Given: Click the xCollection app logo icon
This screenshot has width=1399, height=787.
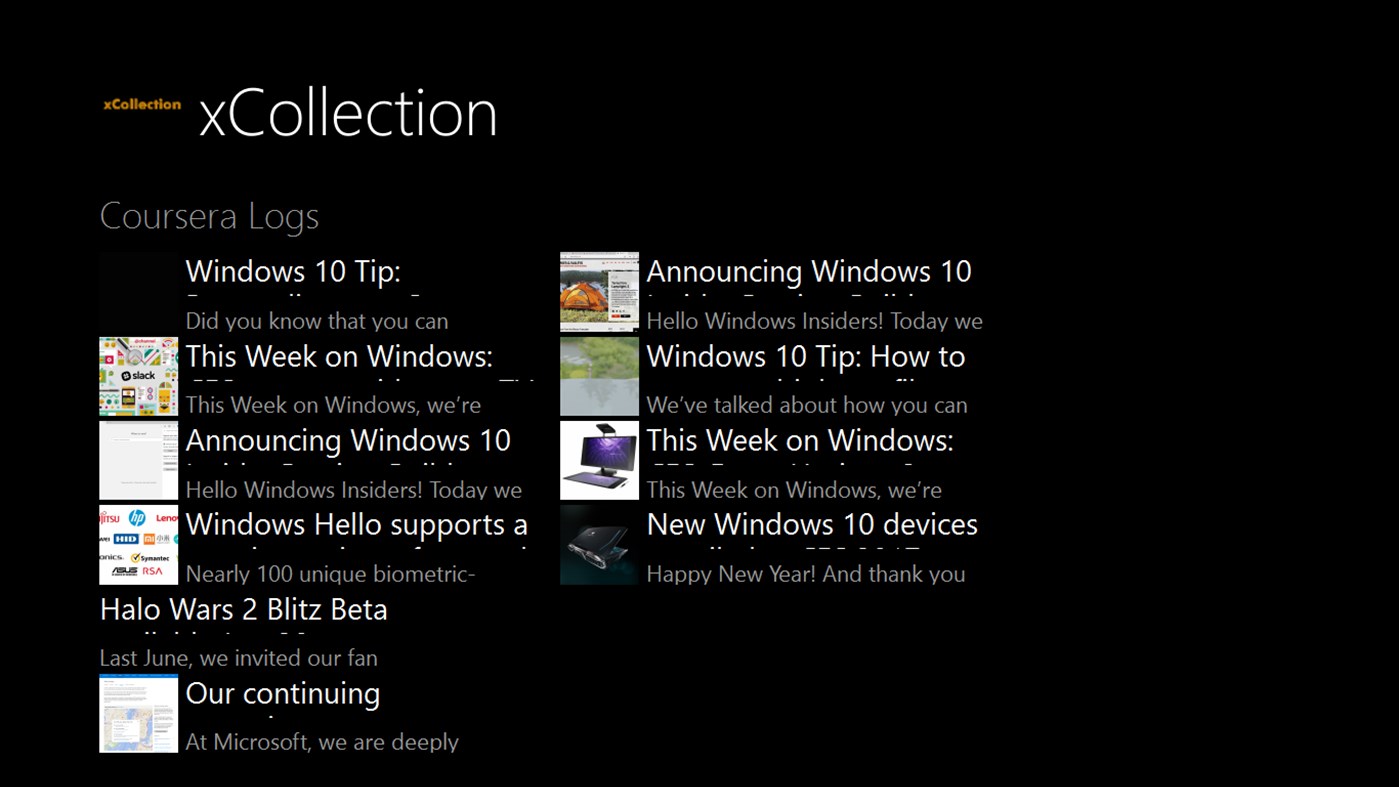Looking at the screenshot, I should tap(140, 104).
